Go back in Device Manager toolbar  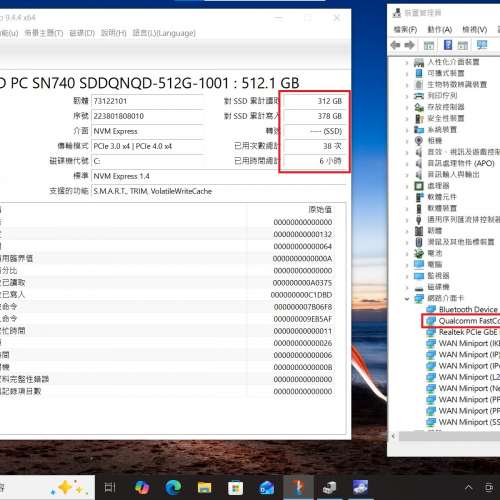(x=395, y=45)
